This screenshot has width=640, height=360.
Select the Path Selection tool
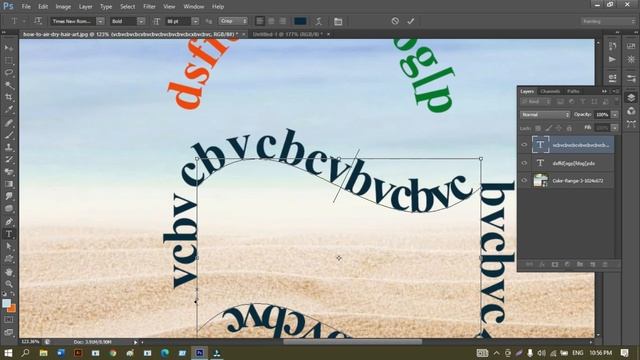pyautogui.click(x=9, y=247)
